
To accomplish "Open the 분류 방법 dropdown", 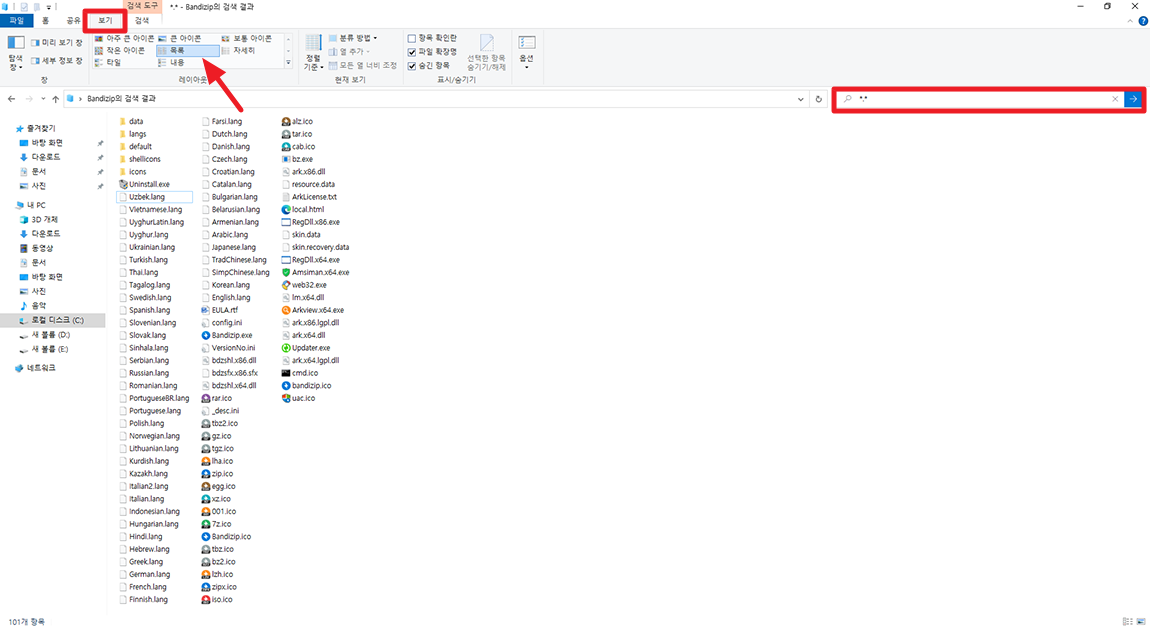I will tap(354, 38).
